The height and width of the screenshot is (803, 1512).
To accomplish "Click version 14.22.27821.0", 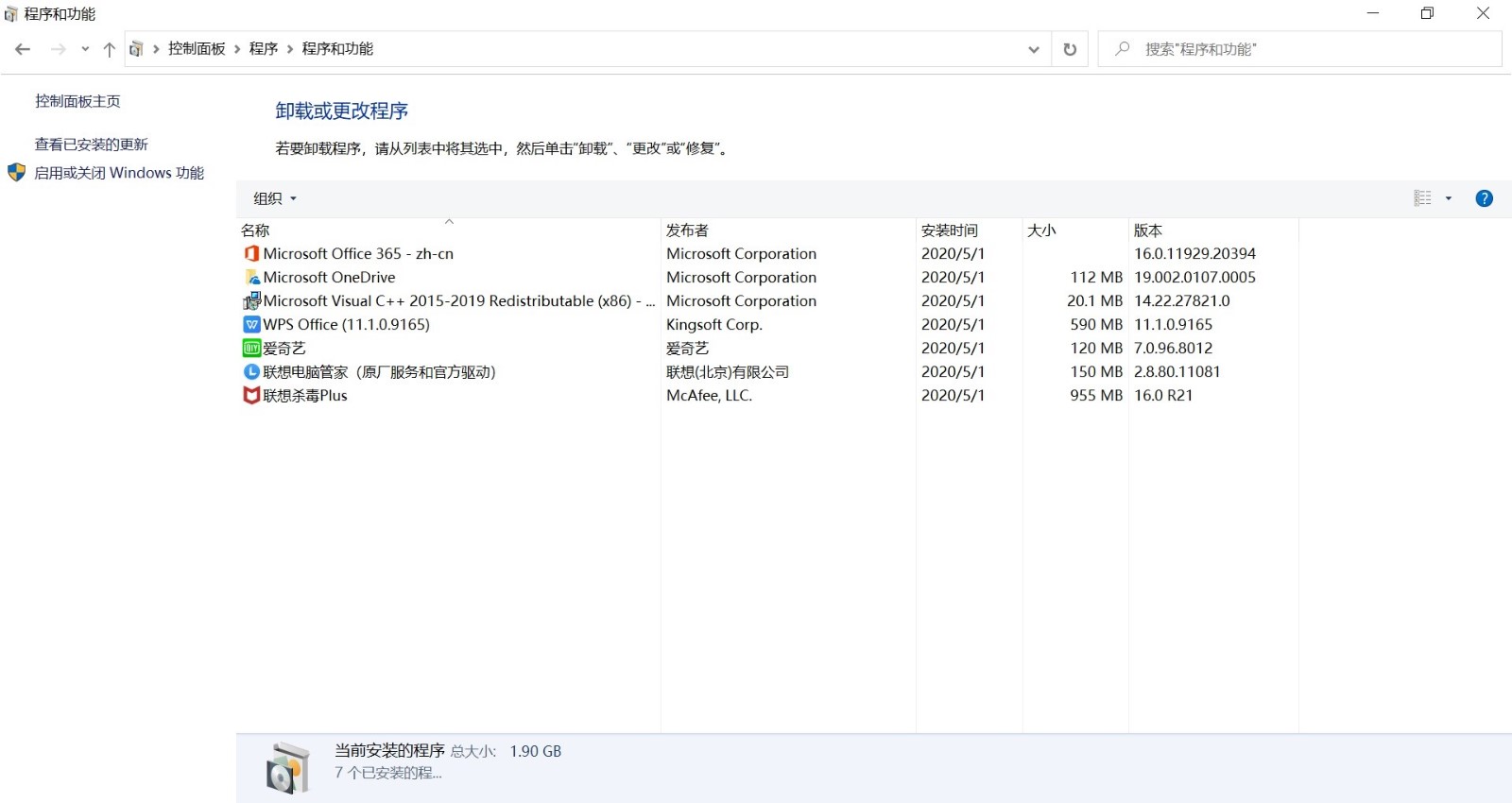I will [1181, 300].
